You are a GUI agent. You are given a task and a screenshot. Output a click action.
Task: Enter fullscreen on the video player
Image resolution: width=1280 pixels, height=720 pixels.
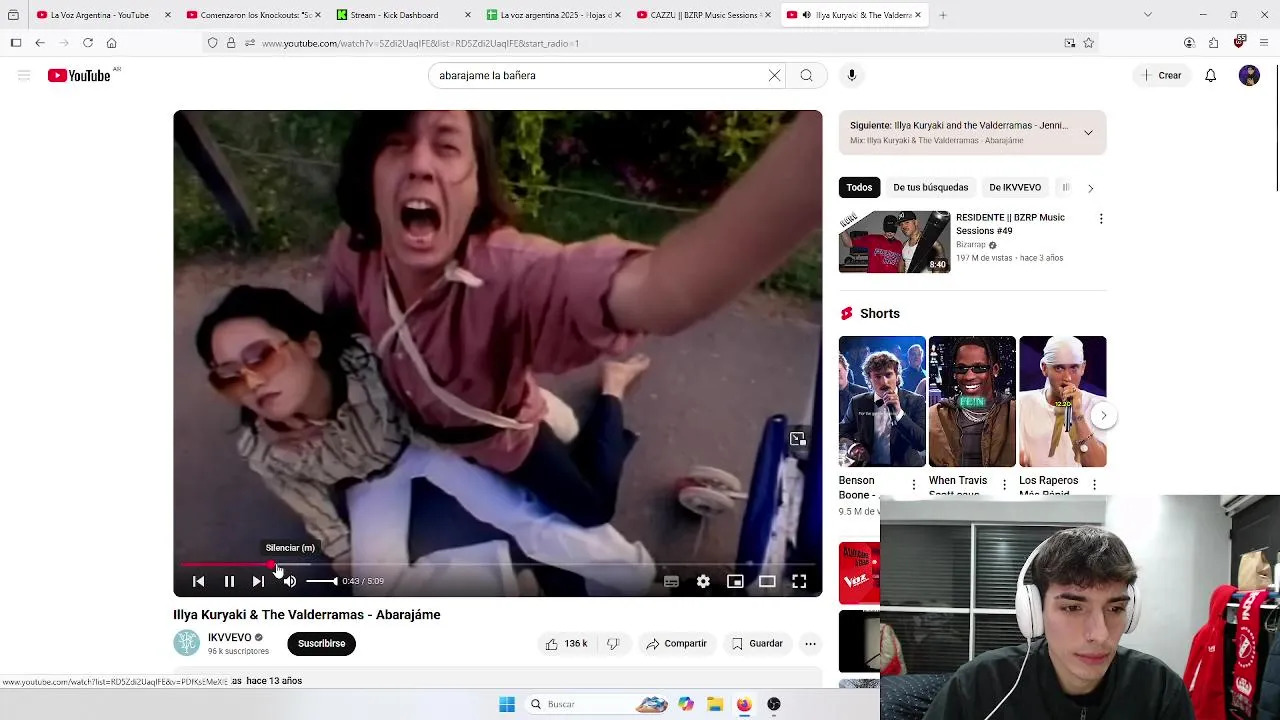coord(799,581)
